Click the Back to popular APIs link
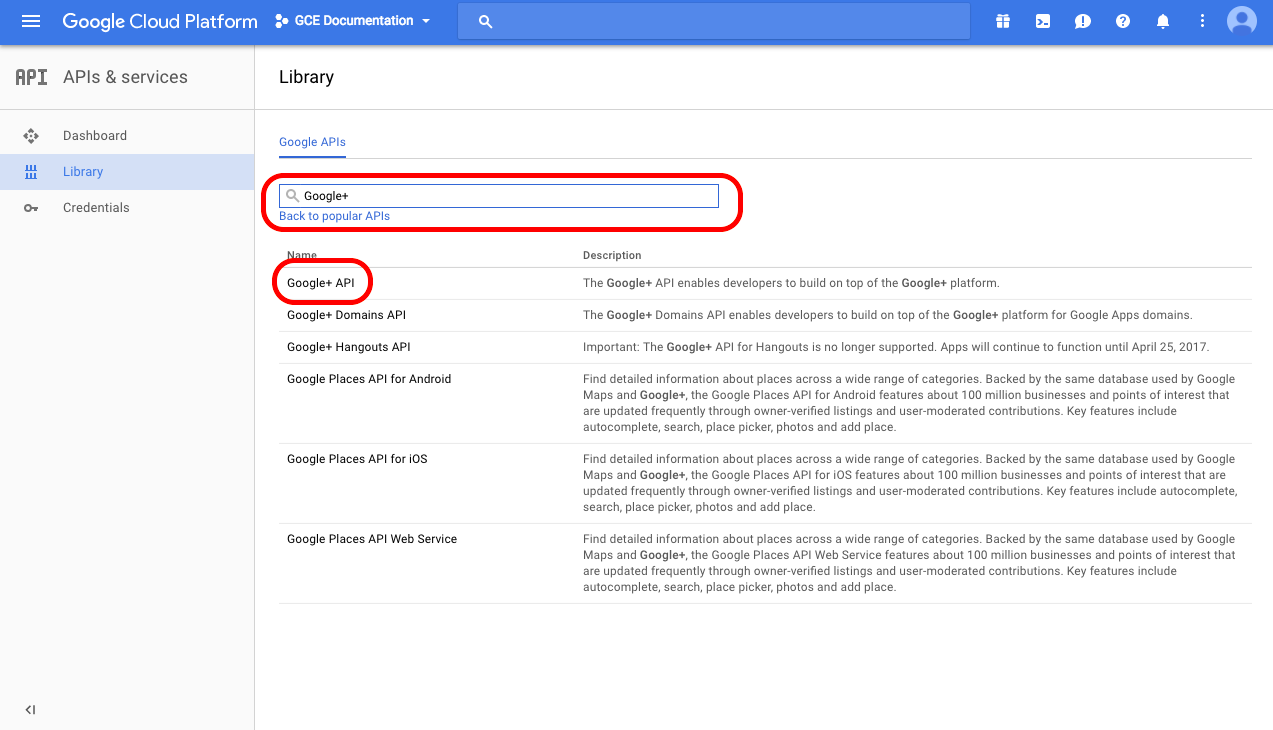 (x=334, y=216)
